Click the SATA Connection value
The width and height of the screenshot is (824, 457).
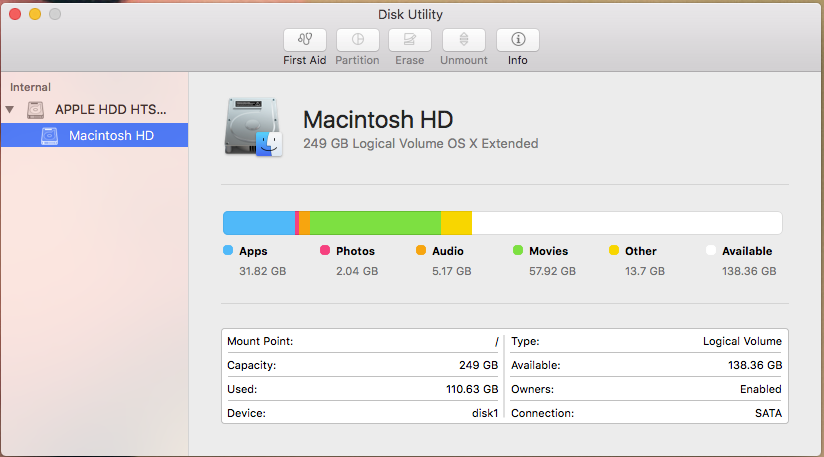pos(768,413)
